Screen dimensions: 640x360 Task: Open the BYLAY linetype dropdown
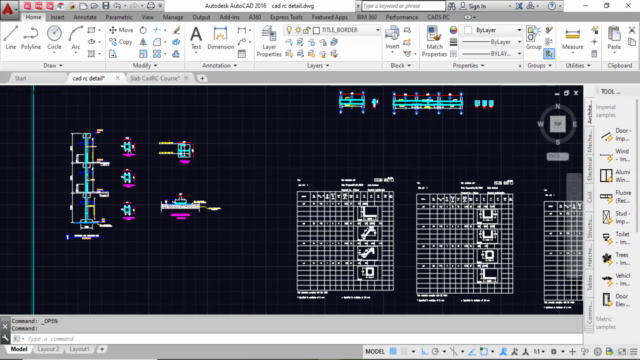pos(519,53)
